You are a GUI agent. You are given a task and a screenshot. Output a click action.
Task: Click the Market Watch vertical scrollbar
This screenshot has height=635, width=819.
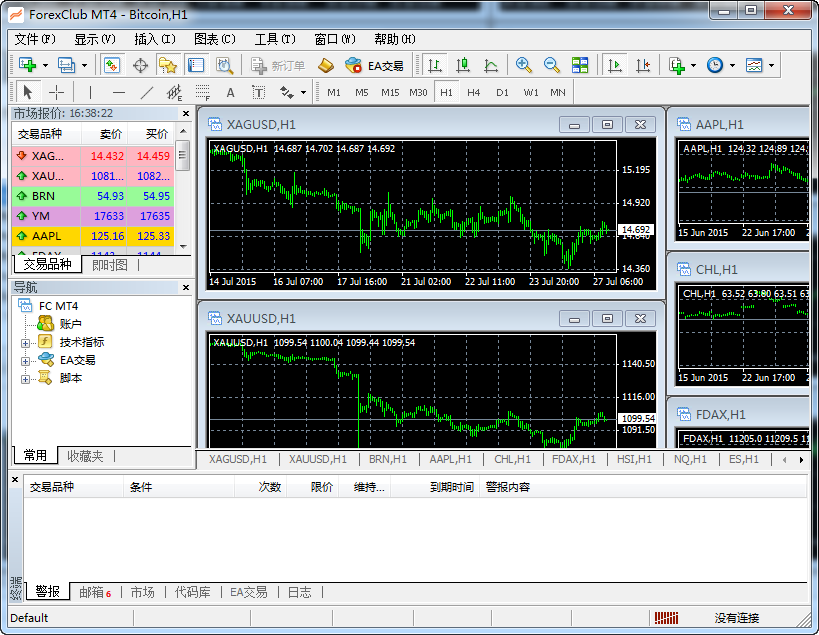pos(183,155)
